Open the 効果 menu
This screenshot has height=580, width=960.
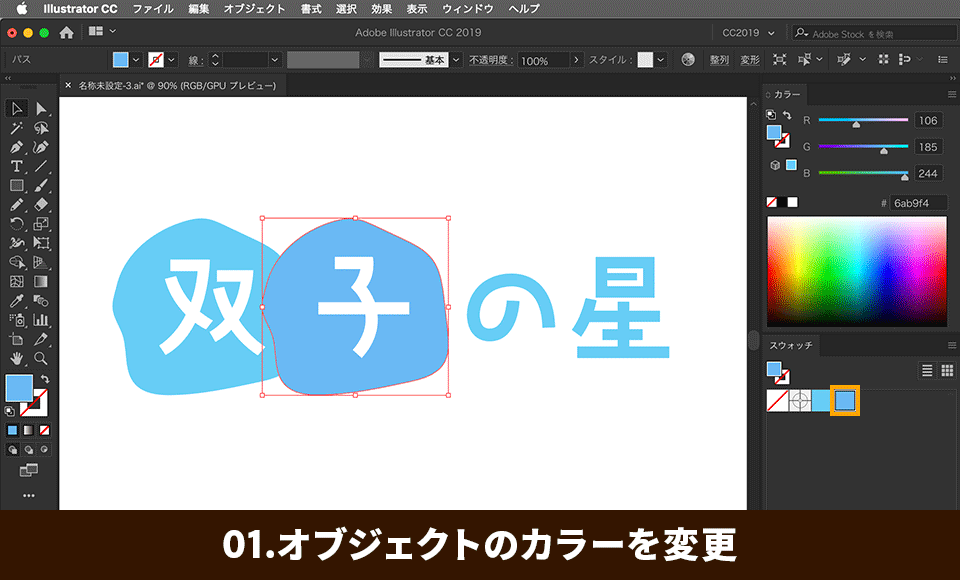381,9
